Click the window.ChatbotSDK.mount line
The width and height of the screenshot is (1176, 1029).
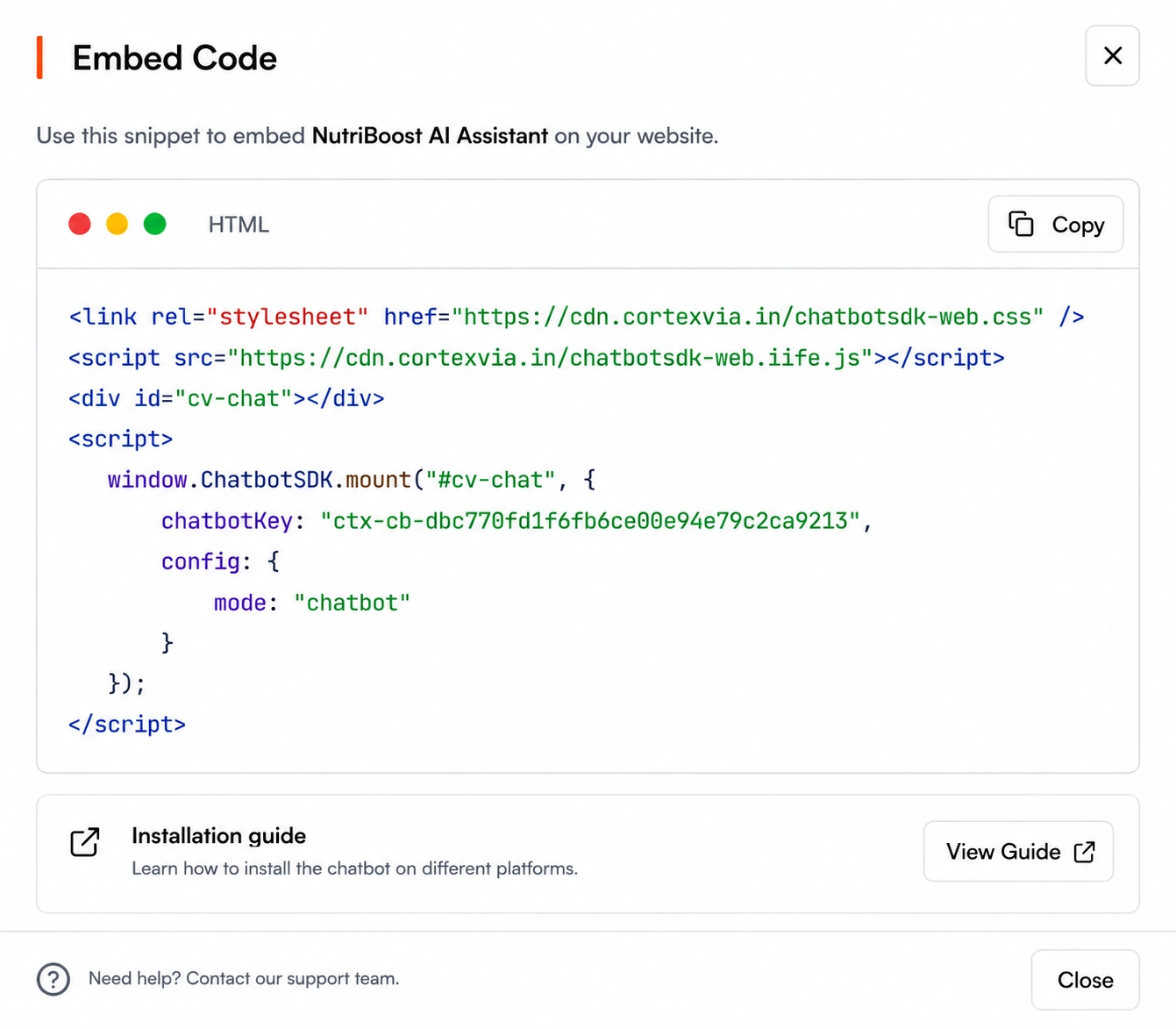pos(352,480)
